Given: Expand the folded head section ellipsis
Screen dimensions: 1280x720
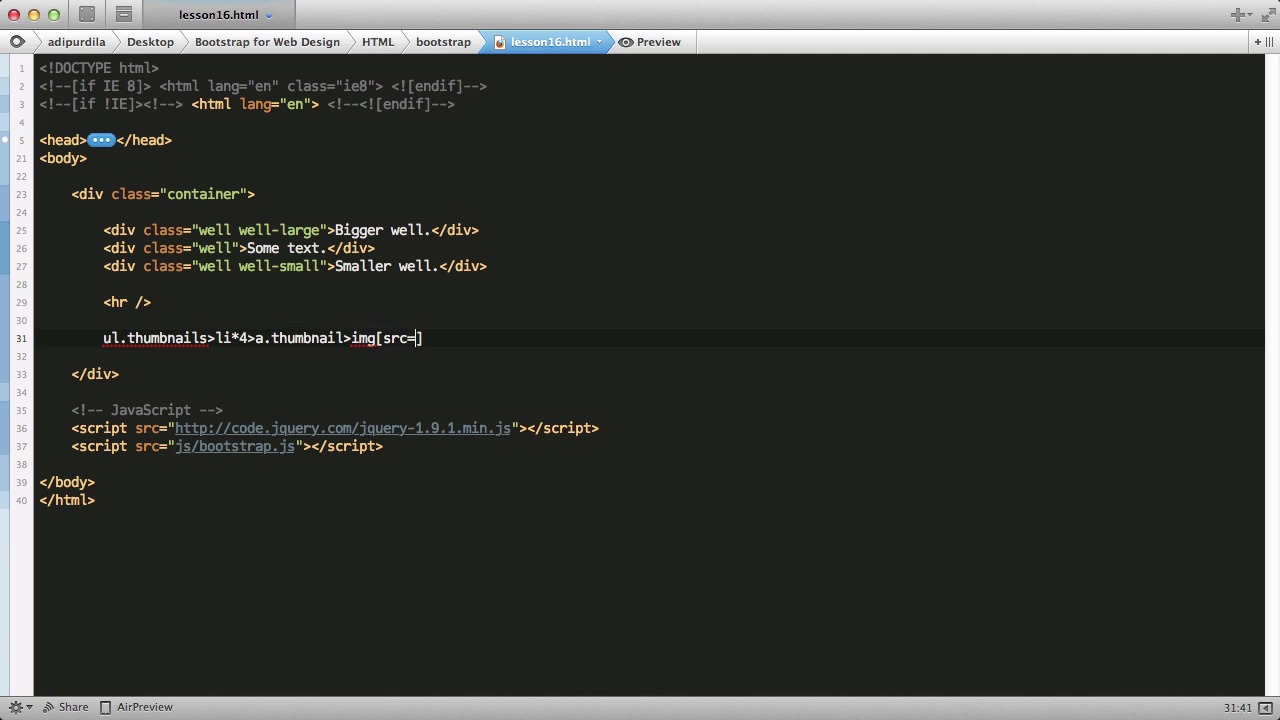Looking at the screenshot, I should (102, 140).
